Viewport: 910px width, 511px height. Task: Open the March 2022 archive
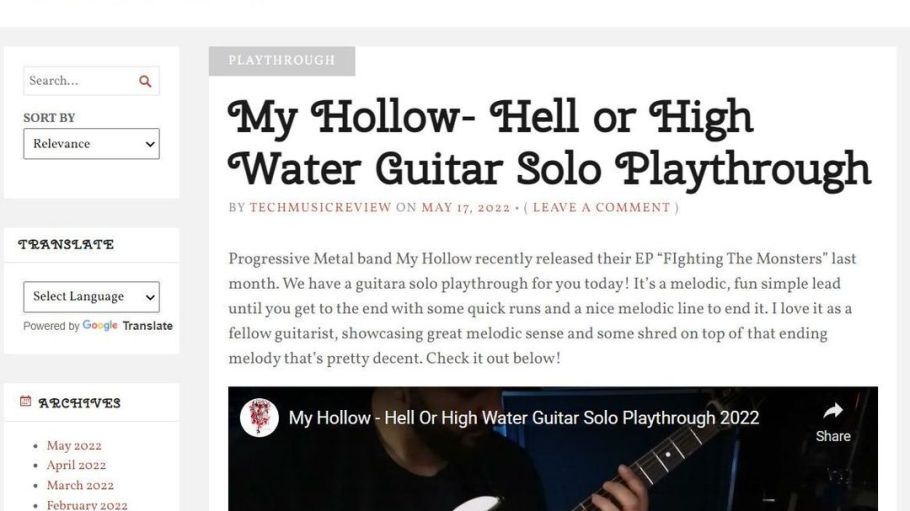coord(80,485)
